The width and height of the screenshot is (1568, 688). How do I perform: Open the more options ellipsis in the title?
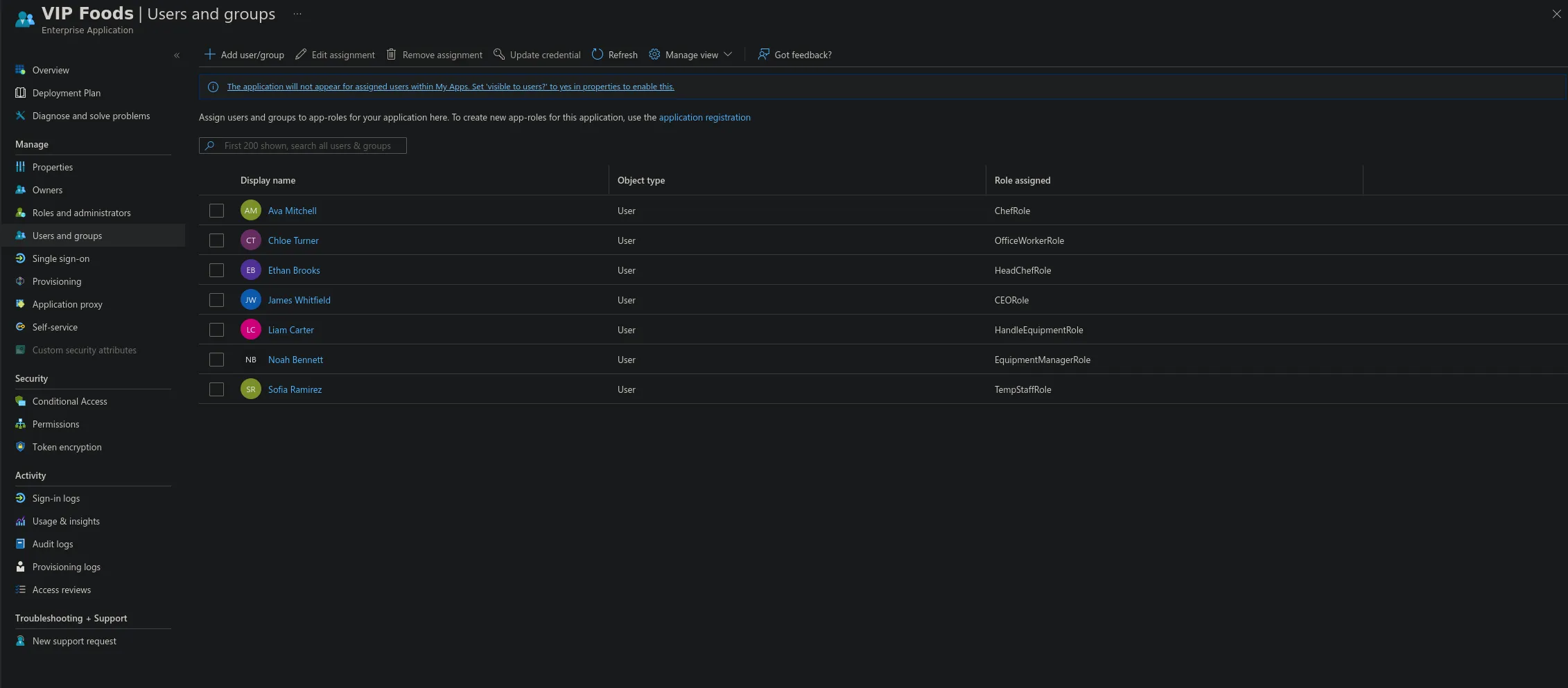(297, 14)
